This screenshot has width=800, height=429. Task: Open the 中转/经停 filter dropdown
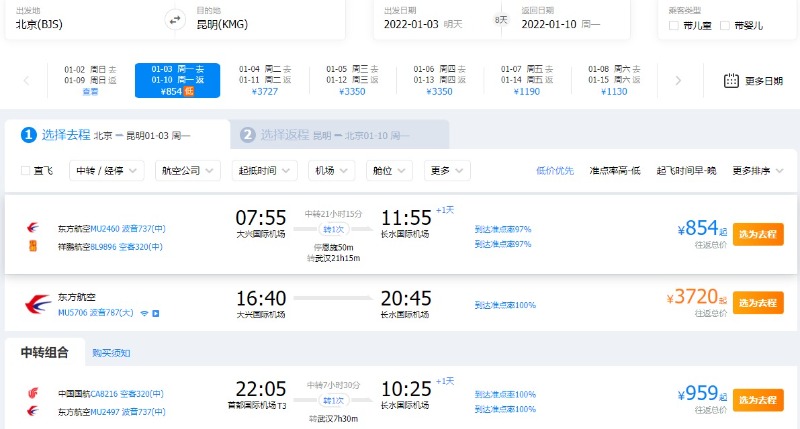pos(107,170)
